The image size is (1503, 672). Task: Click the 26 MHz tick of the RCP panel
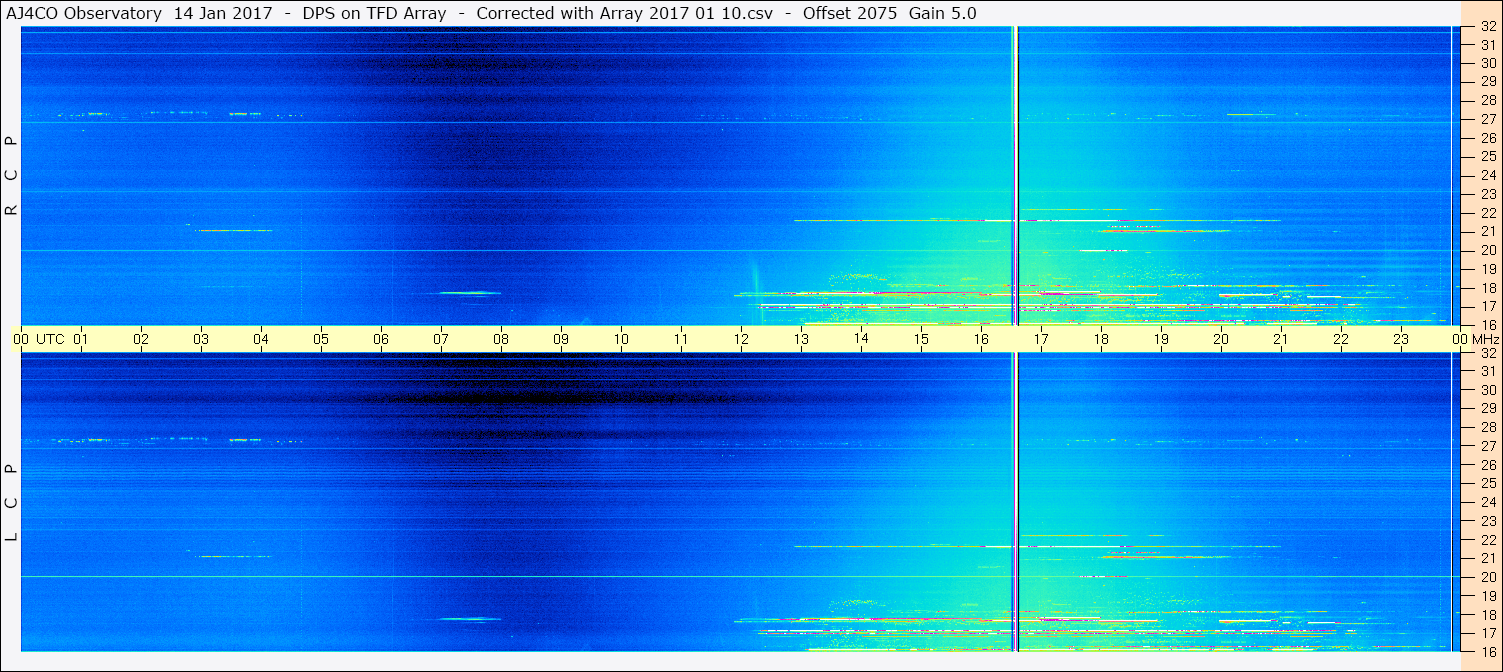(x=1488, y=138)
